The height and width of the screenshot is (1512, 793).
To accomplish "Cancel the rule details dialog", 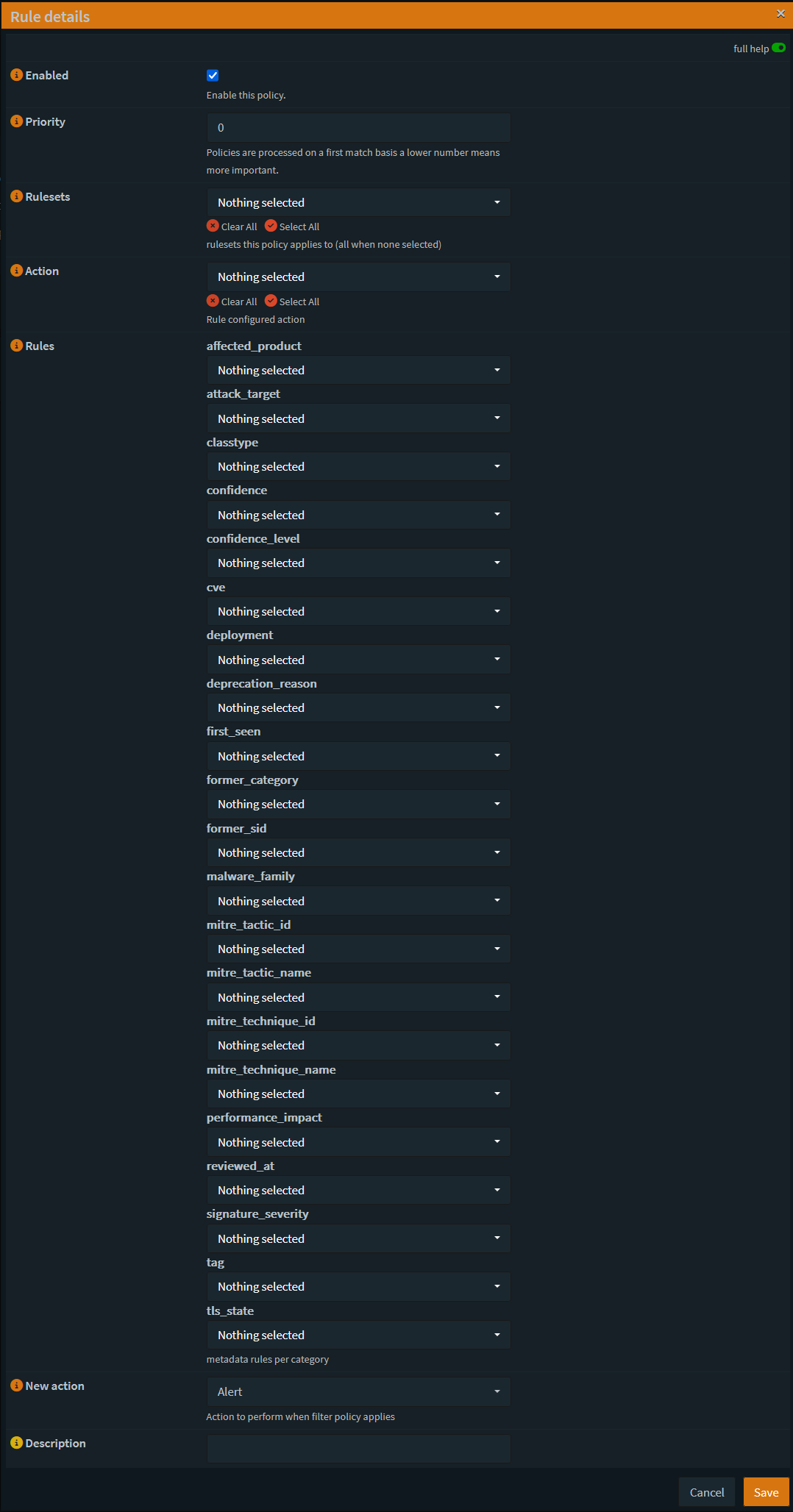I will point(706,1492).
